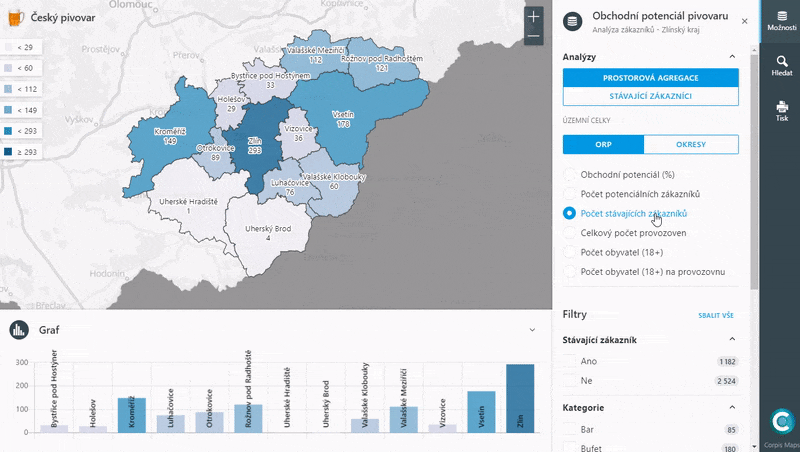Click the 1 182 count badge for Ano
Viewport: 800px width, 452px height.
coord(727,362)
